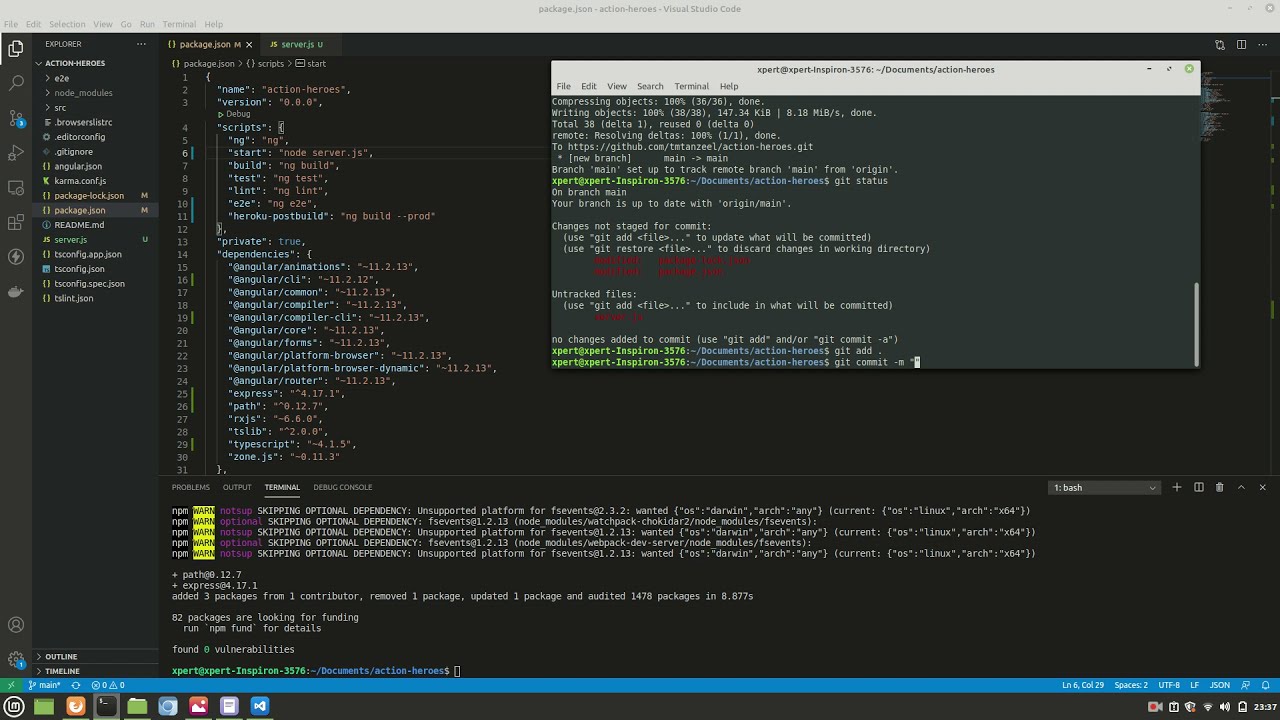
Task: Close the bottom panel with the X
Action: point(1262,487)
